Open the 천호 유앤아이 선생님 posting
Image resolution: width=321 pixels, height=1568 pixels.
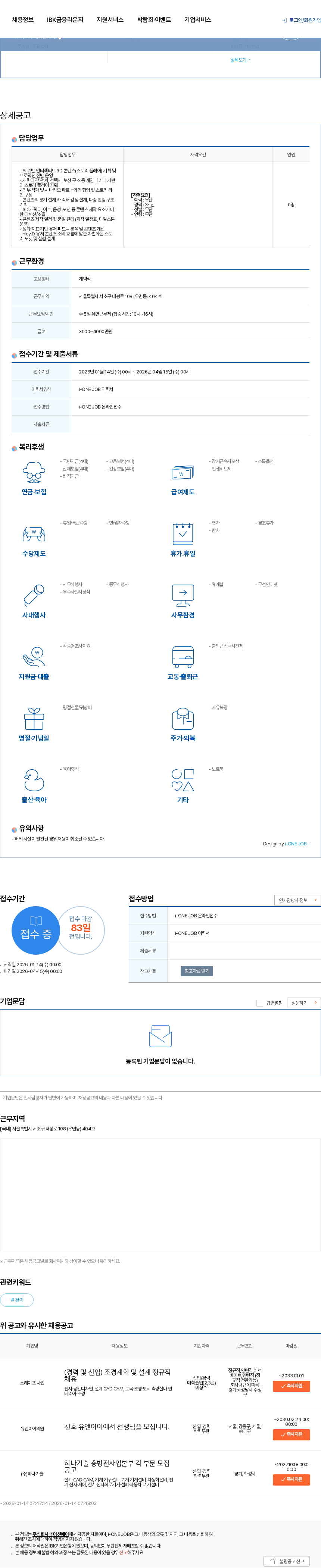117,1426
